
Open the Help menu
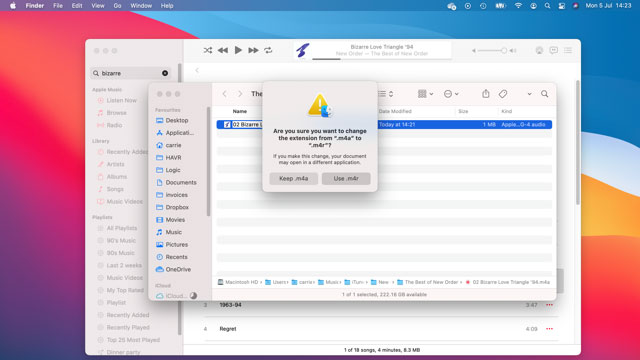pos(167,6)
